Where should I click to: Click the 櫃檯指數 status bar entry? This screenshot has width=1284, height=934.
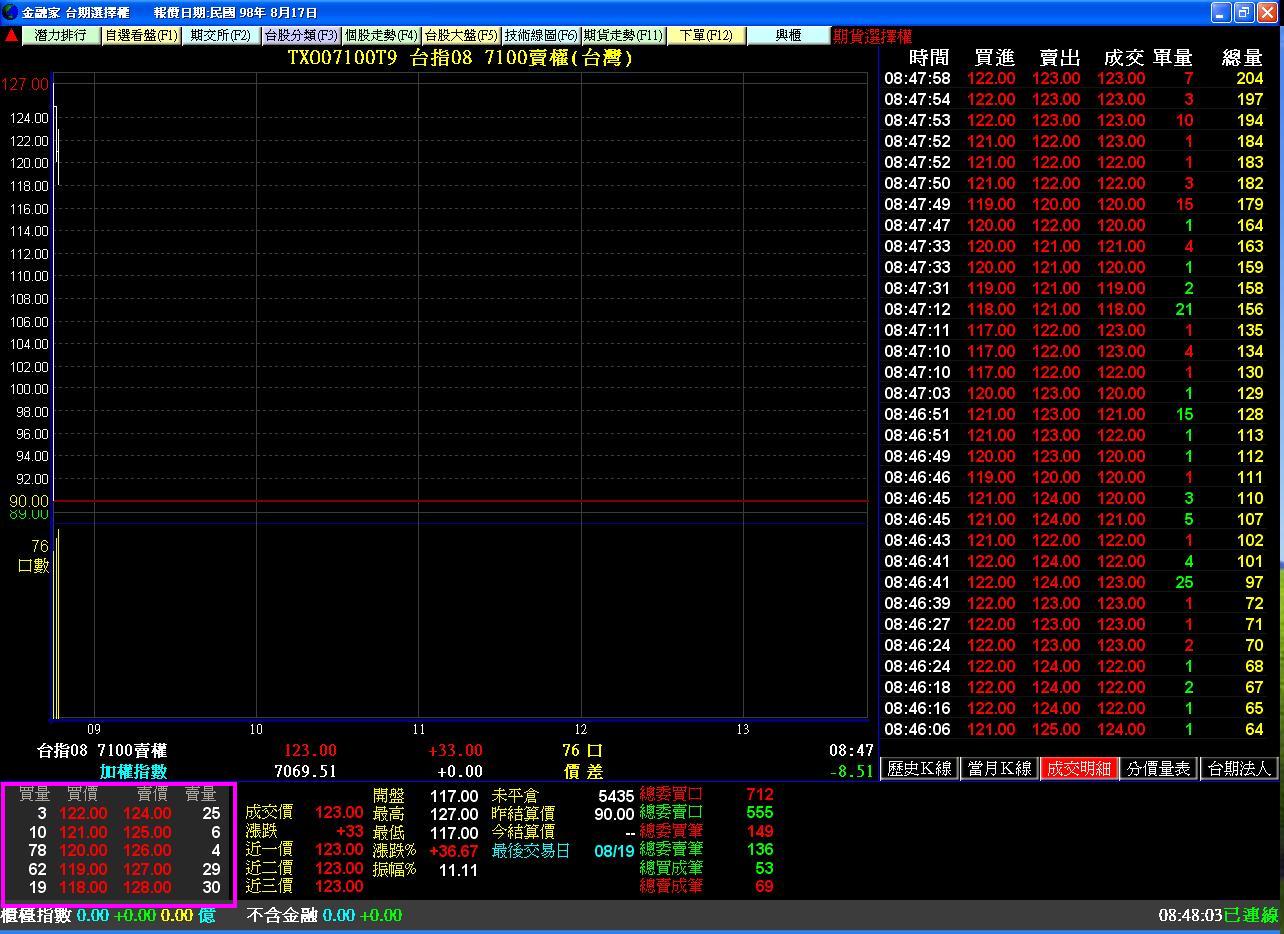pos(37,915)
